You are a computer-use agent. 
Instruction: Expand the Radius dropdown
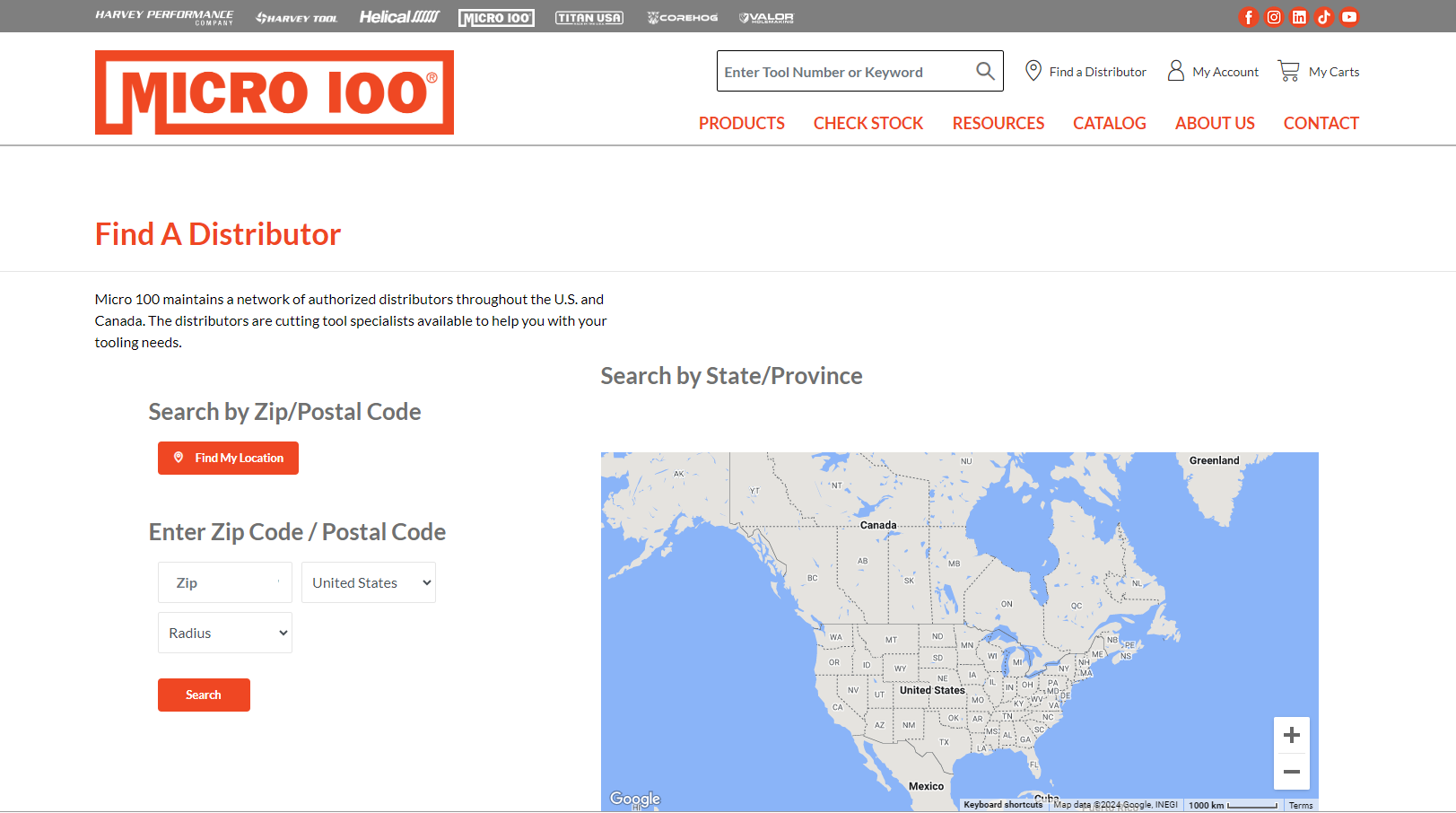tap(225, 633)
